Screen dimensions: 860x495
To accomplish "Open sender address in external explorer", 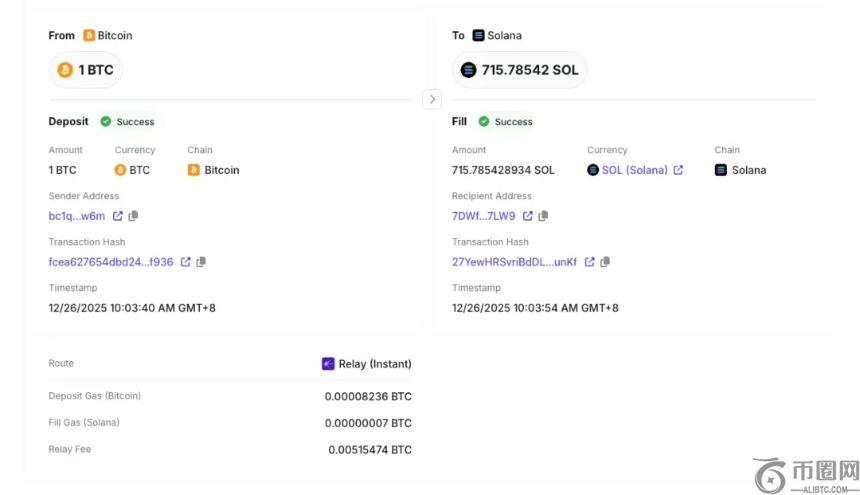I will pyautogui.click(x=117, y=216).
